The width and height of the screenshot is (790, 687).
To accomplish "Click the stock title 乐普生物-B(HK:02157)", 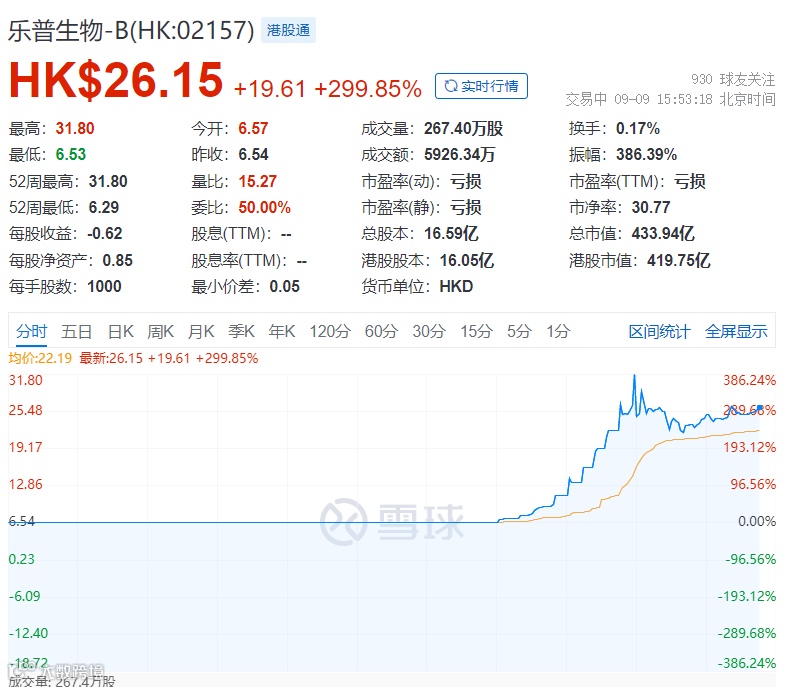I will tap(131, 31).
